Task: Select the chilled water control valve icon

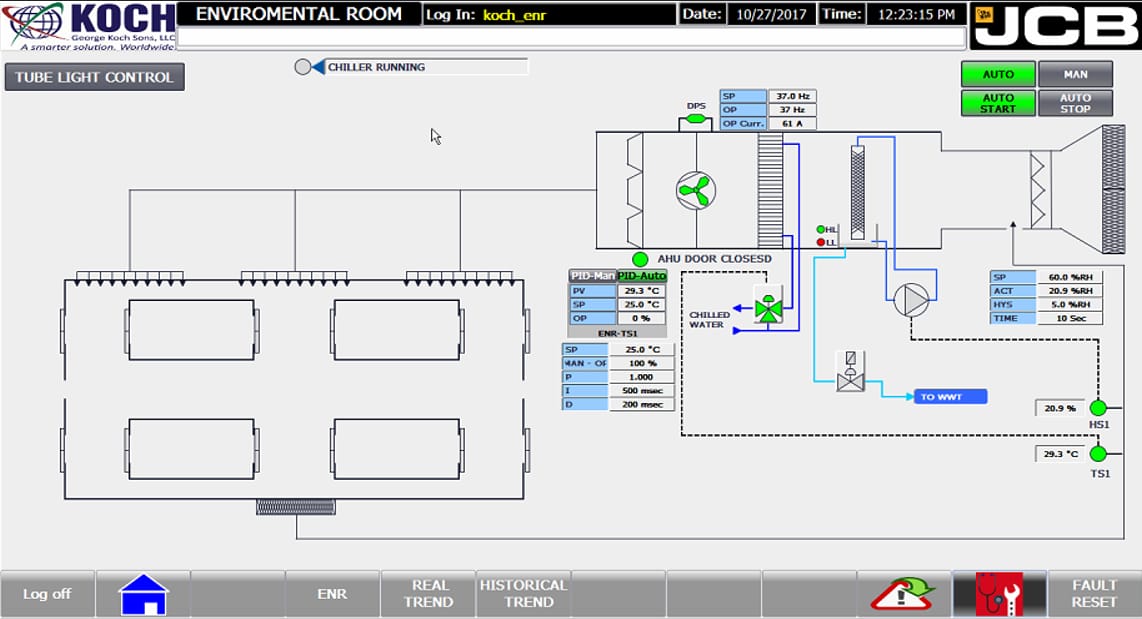Action: click(768, 305)
